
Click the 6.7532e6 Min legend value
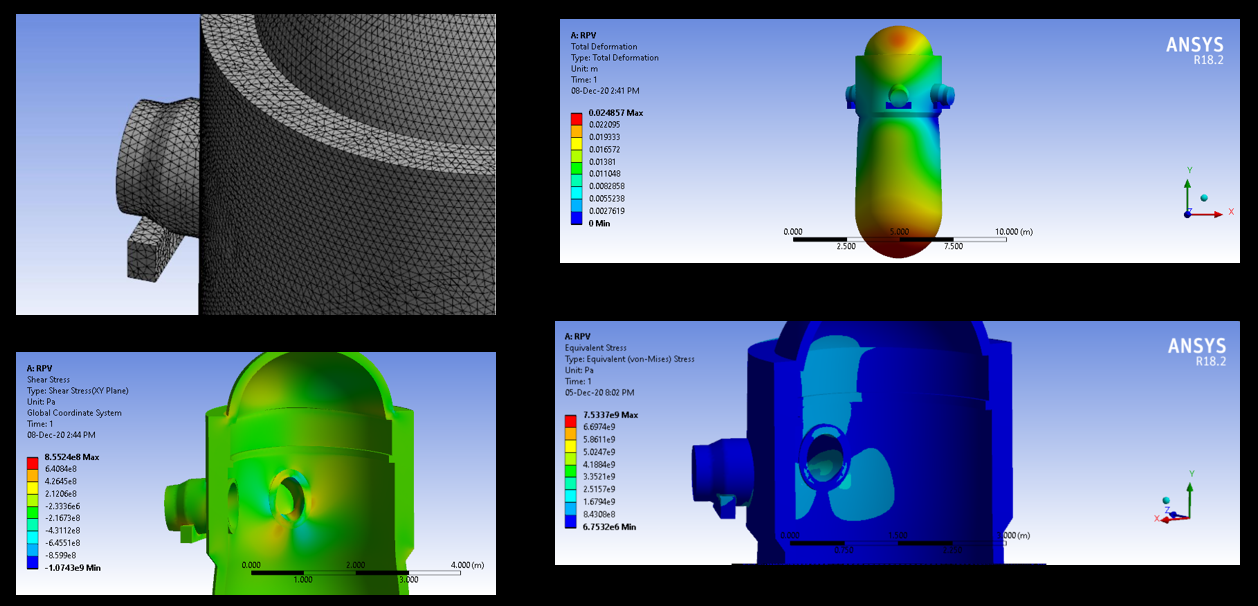609,526
